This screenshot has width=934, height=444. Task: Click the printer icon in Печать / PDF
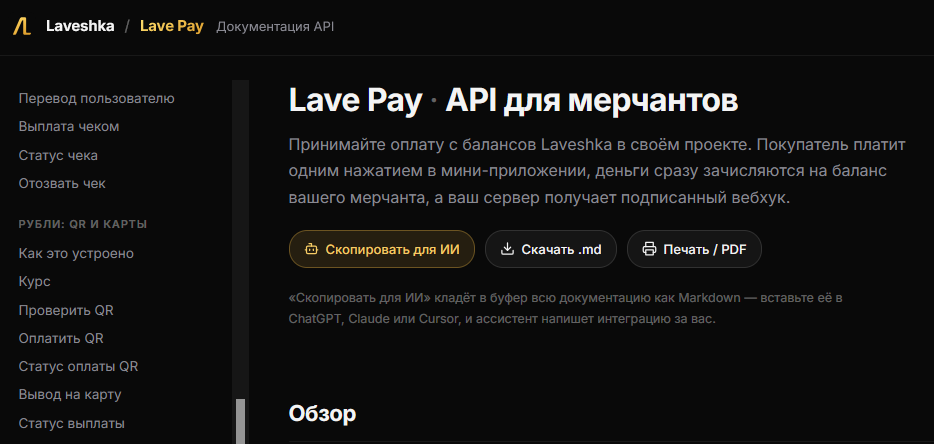(649, 249)
